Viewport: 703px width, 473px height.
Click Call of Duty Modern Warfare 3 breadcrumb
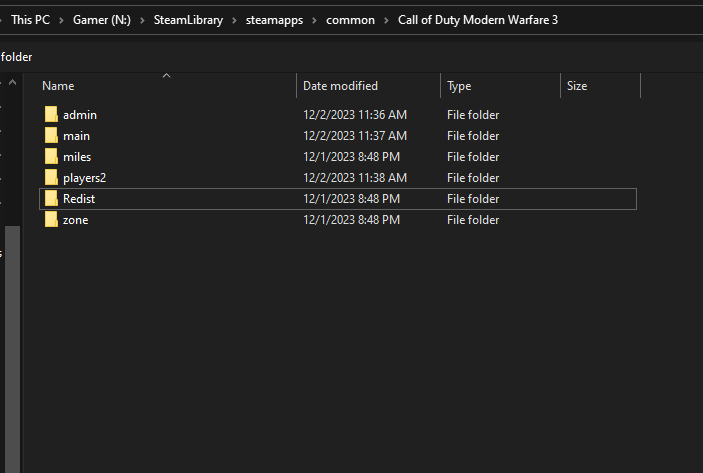coord(478,20)
